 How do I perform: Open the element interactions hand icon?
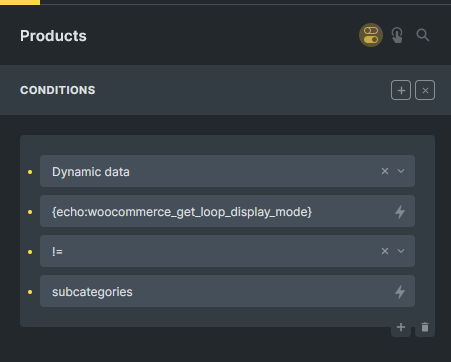point(397,35)
